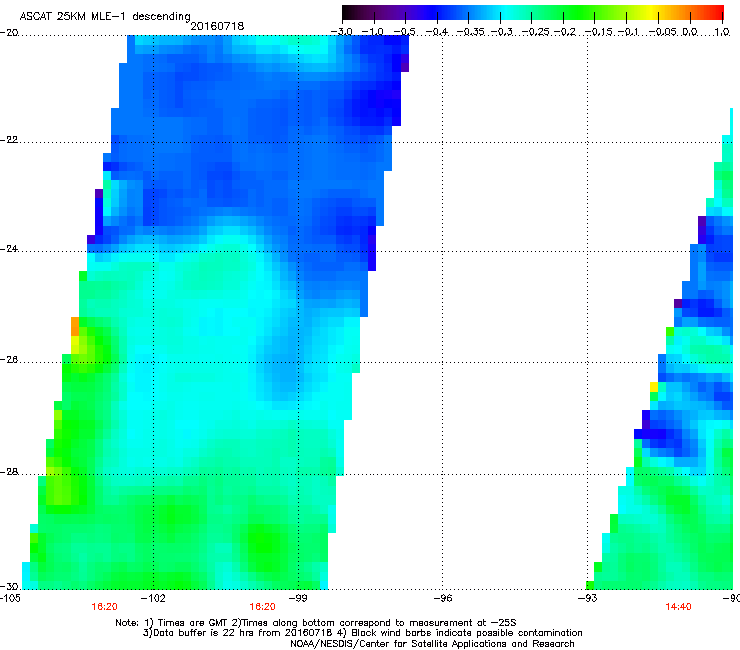Click the NOAA/NESDIS credit line
The height and width of the screenshot is (650, 740).
pyautogui.click(x=432, y=643)
